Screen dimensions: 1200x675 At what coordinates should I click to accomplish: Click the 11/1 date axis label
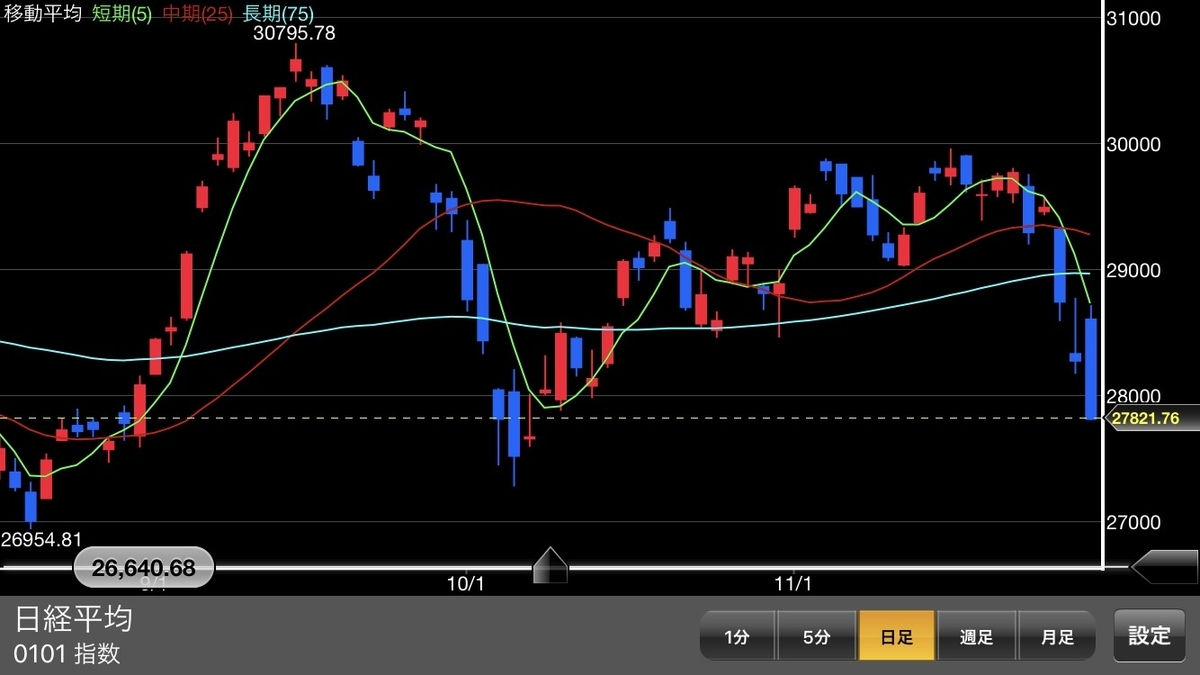point(792,582)
